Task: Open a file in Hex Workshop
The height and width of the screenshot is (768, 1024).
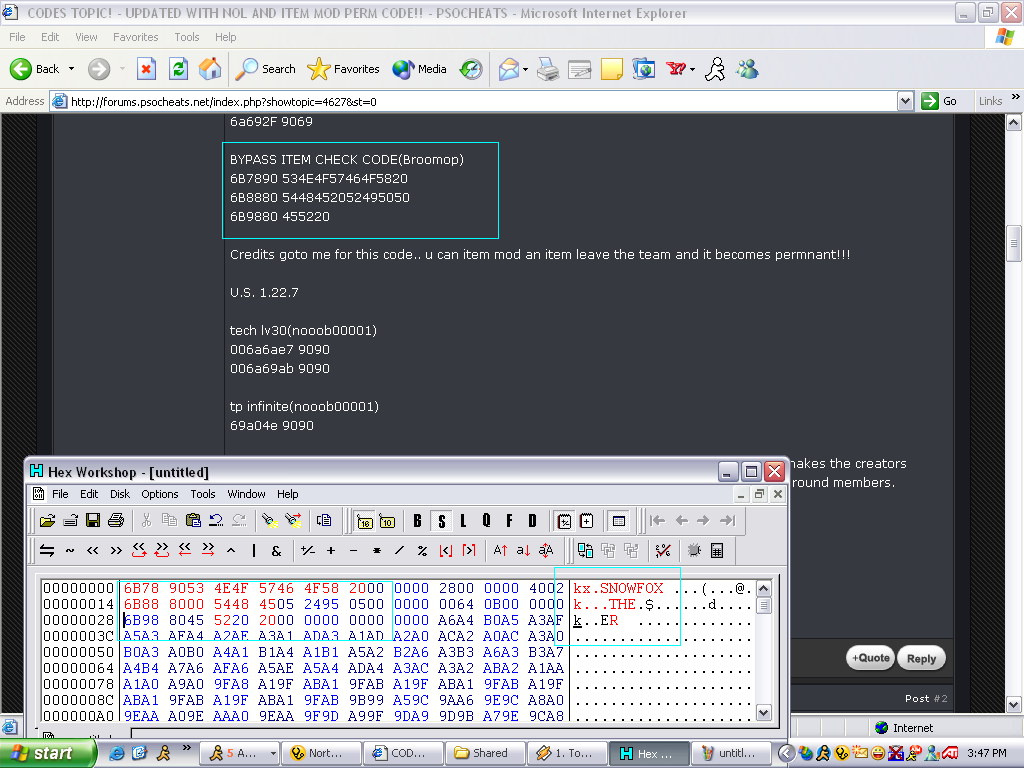Action: click(47, 520)
